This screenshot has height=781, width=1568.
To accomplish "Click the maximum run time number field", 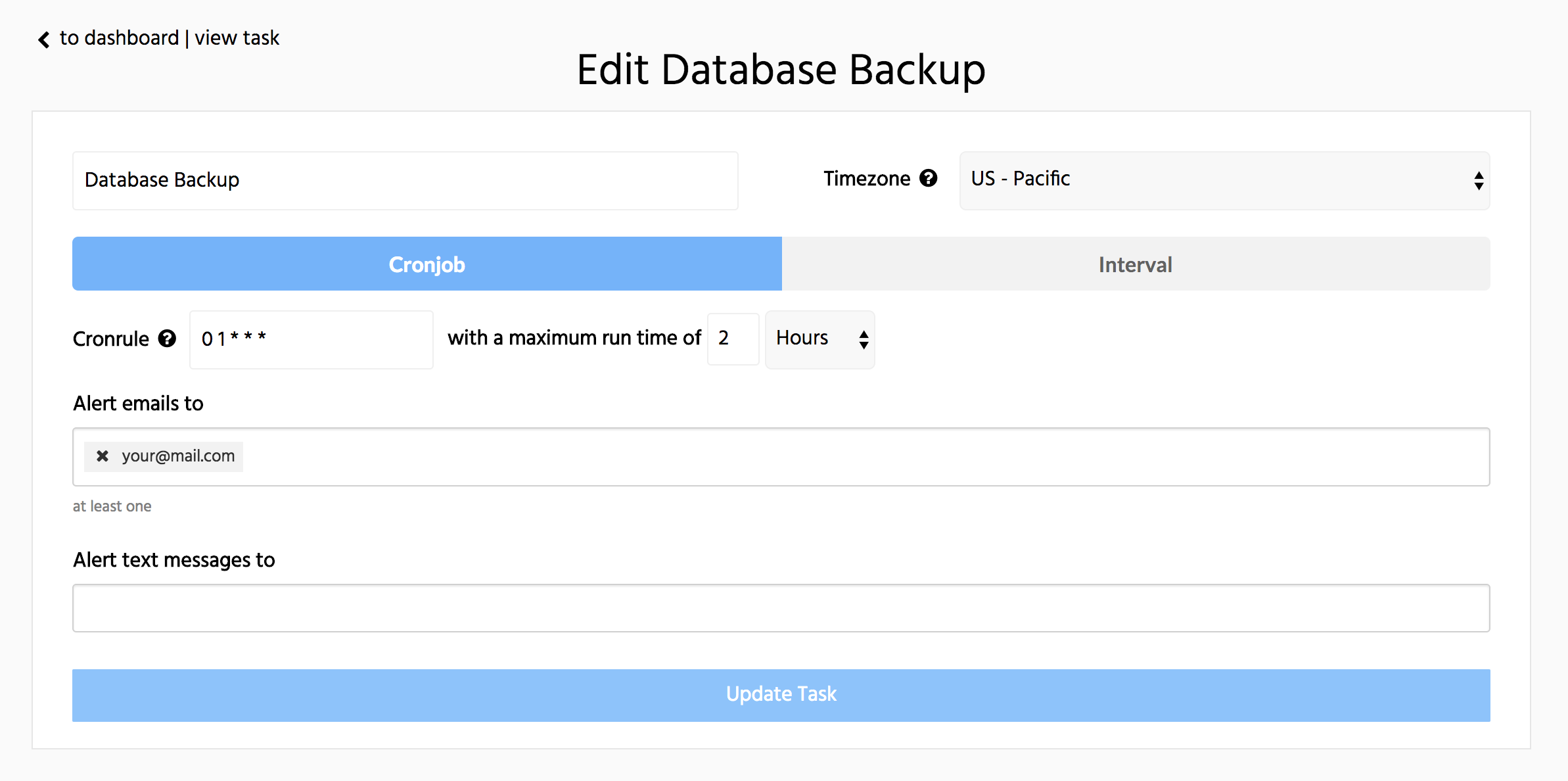I will point(733,339).
